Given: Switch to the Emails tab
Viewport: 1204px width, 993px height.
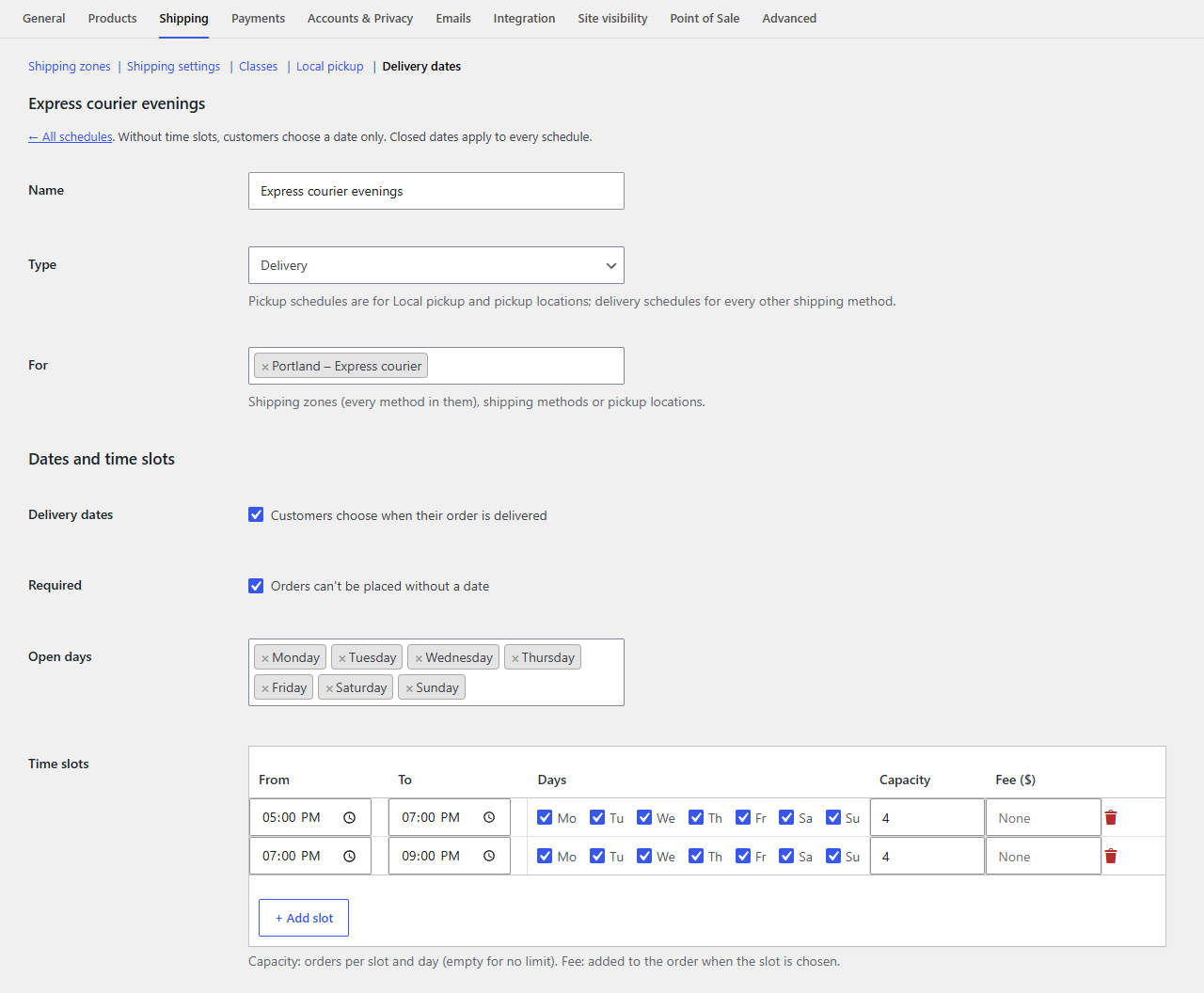Looking at the screenshot, I should (x=453, y=19).
